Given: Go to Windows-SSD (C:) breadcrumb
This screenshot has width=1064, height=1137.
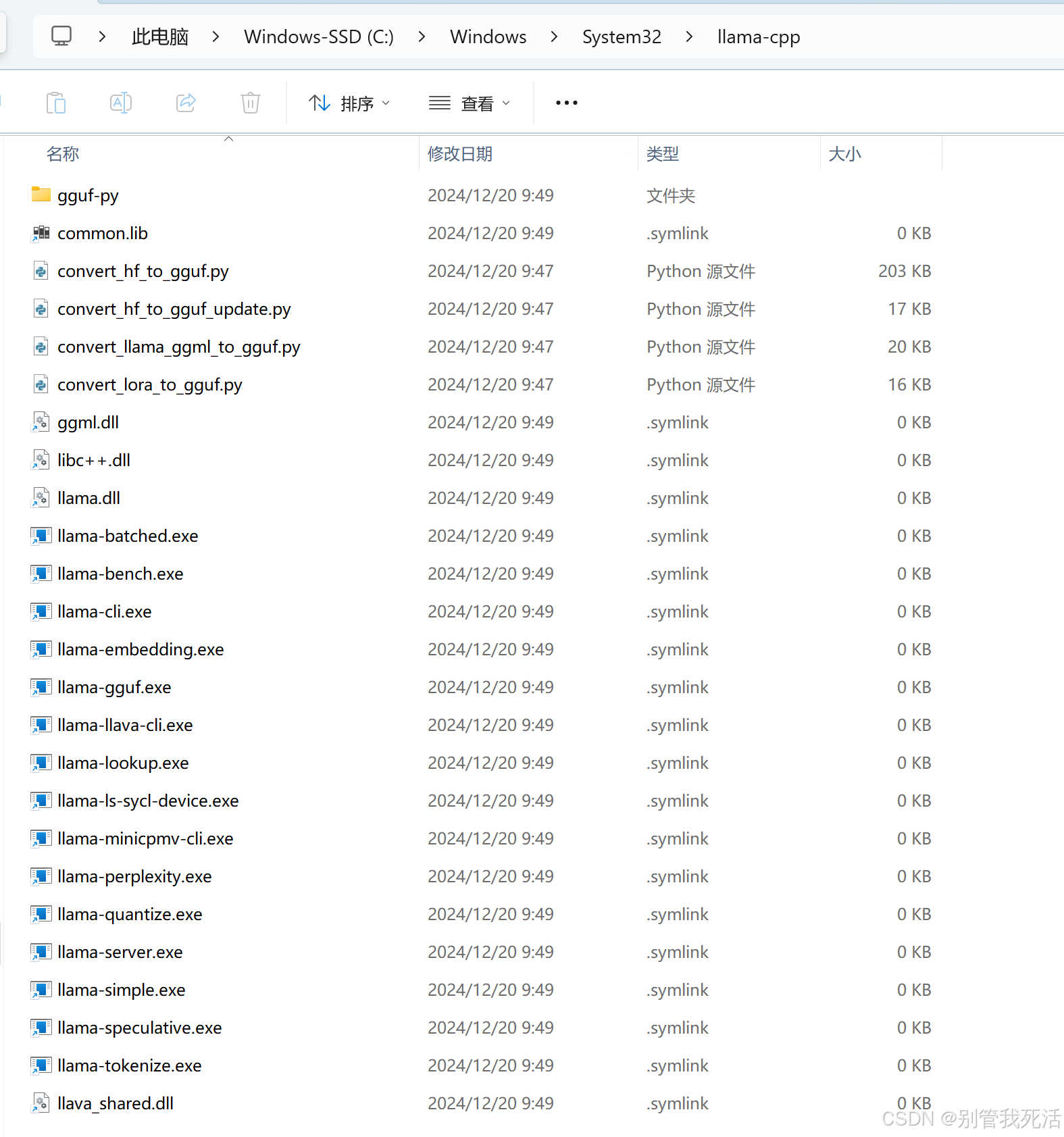Looking at the screenshot, I should tap(319, 36).
